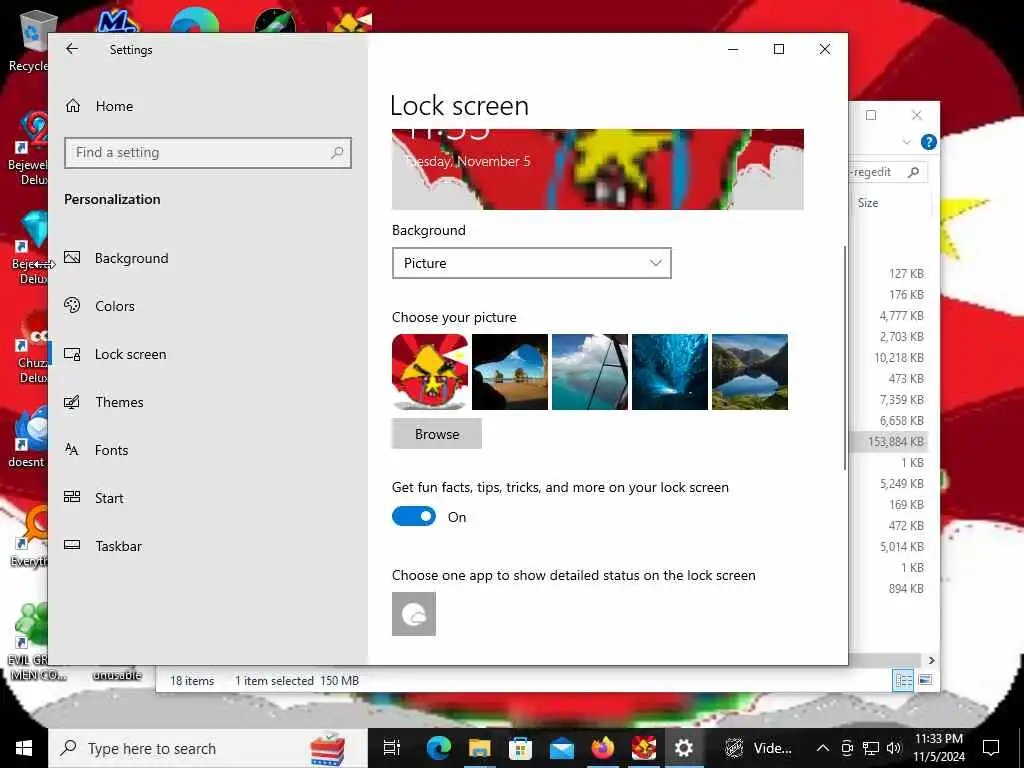Choose the mountain lake picture thumbnail
The image size is (1024, 768).
click(x=750, y=372)
